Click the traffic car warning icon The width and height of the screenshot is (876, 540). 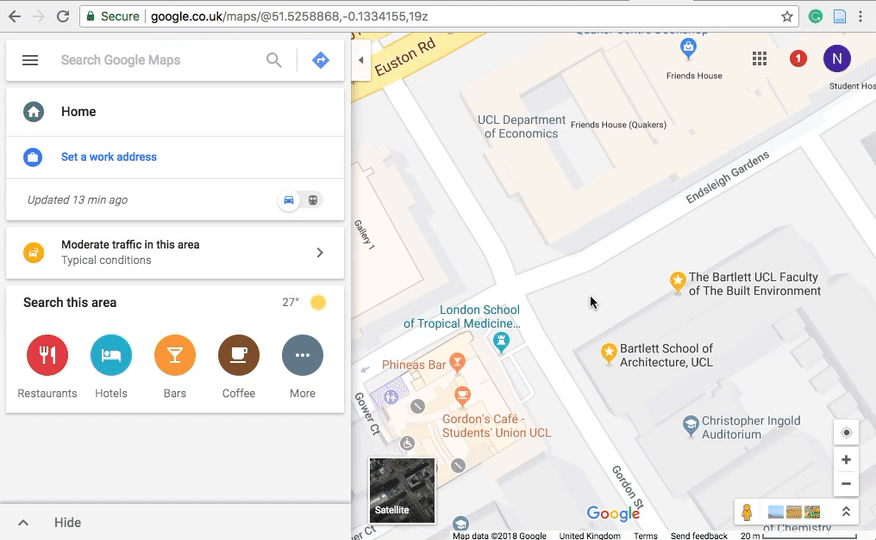(34, 252)
